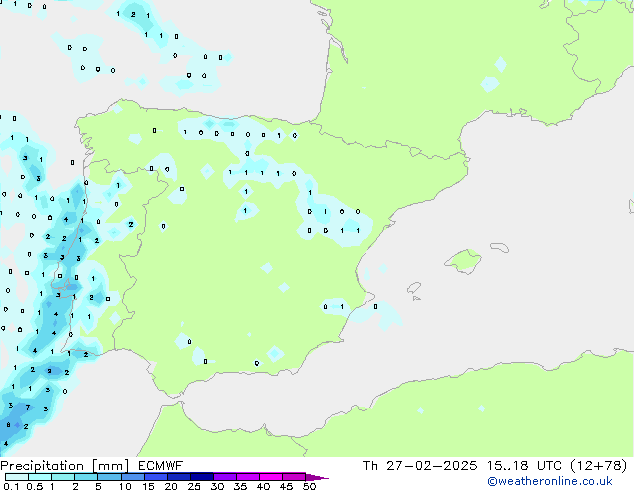Click the legend tick label 35

coord(240,487)
